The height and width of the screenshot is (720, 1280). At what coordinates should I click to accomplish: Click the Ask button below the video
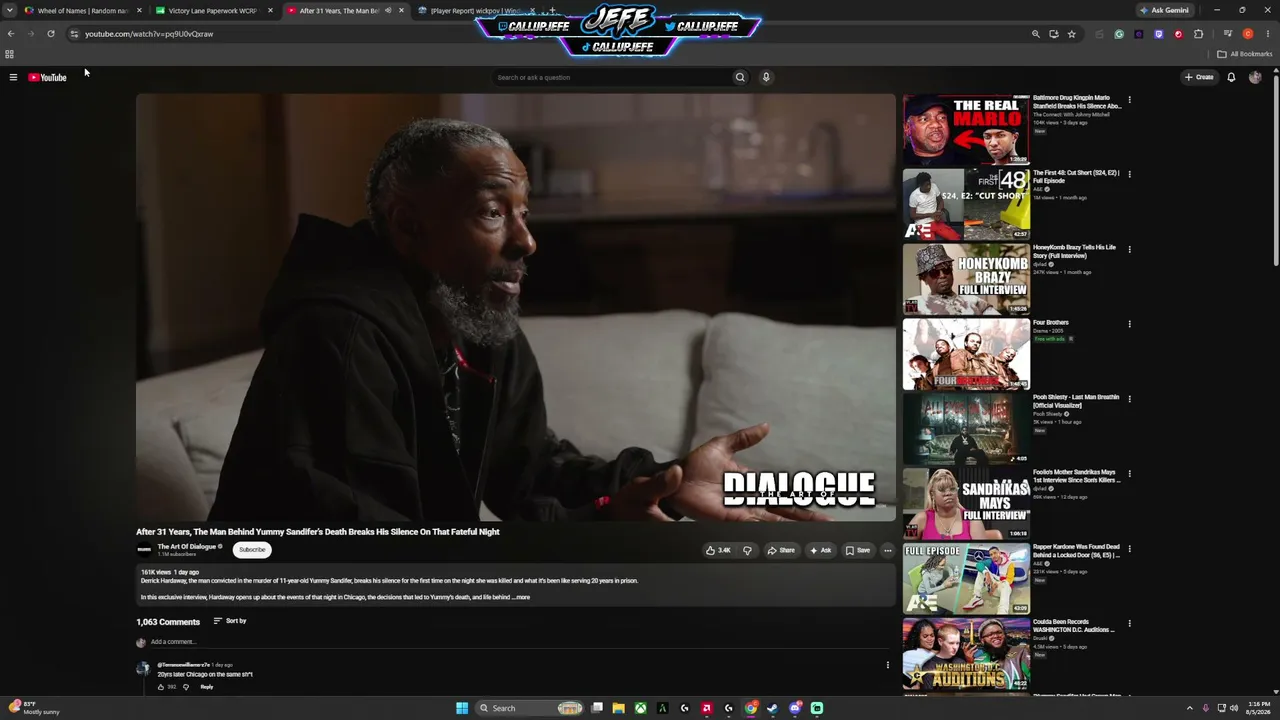[820, 550]
